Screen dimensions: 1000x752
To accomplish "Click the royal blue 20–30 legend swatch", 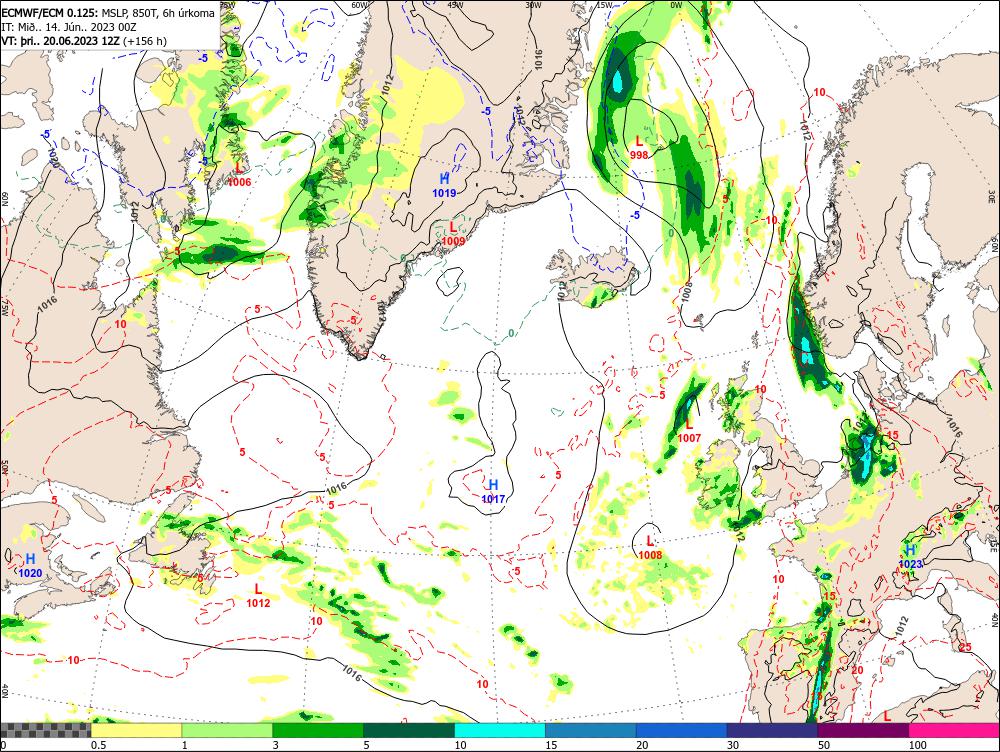I will click(682, 730).
